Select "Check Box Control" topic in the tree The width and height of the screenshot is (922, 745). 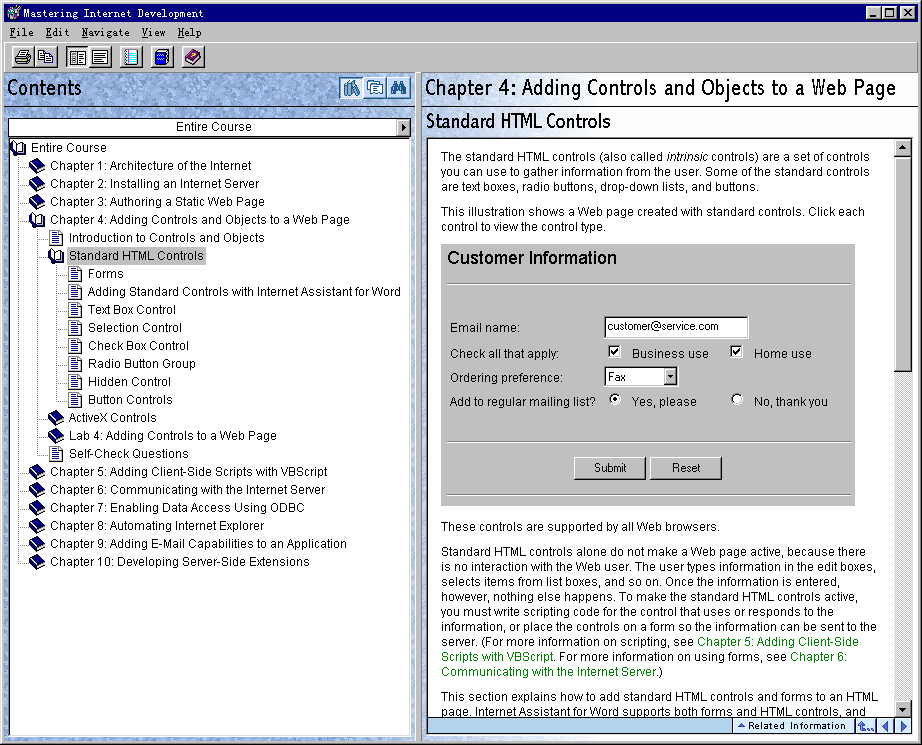[x=138, y=346]
